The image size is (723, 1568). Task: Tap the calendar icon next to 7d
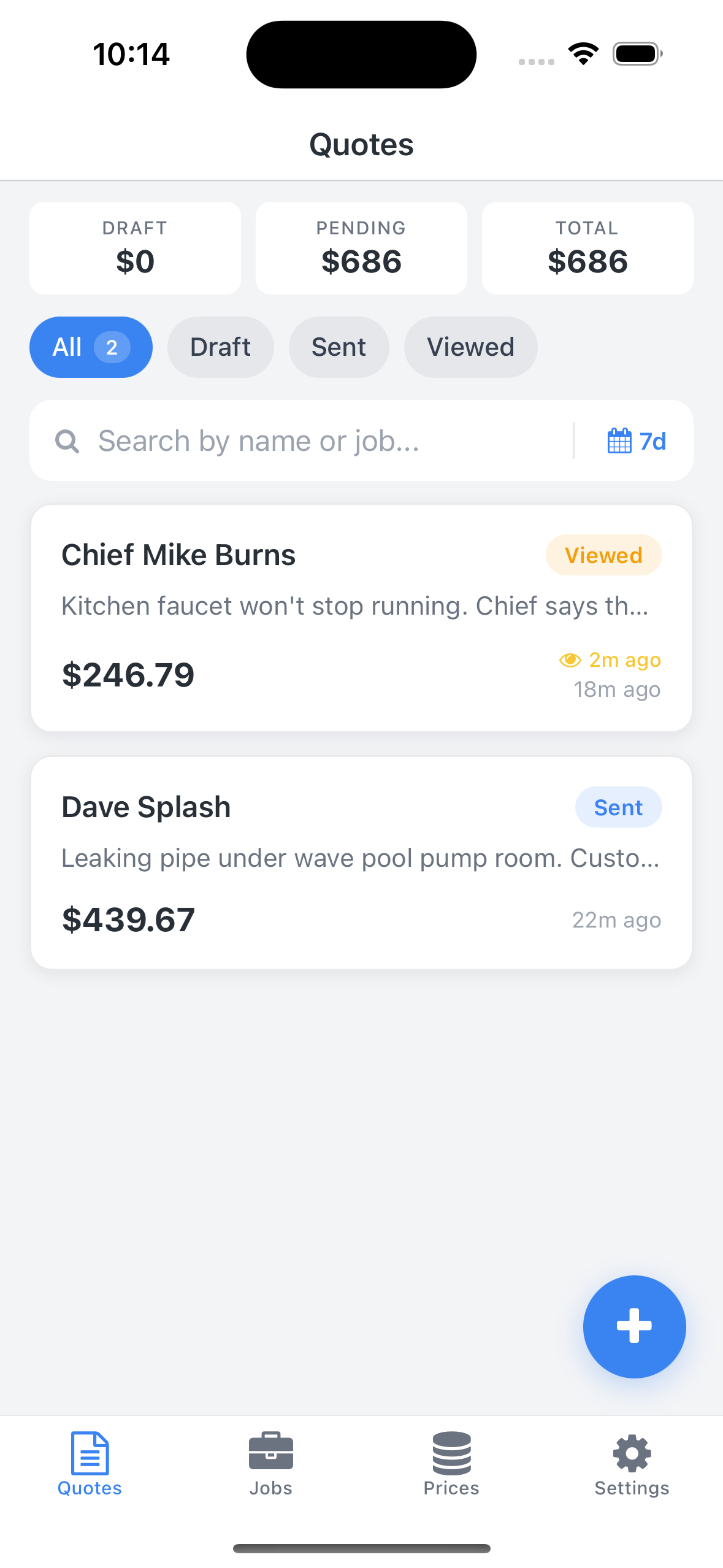tap(619, 441)
